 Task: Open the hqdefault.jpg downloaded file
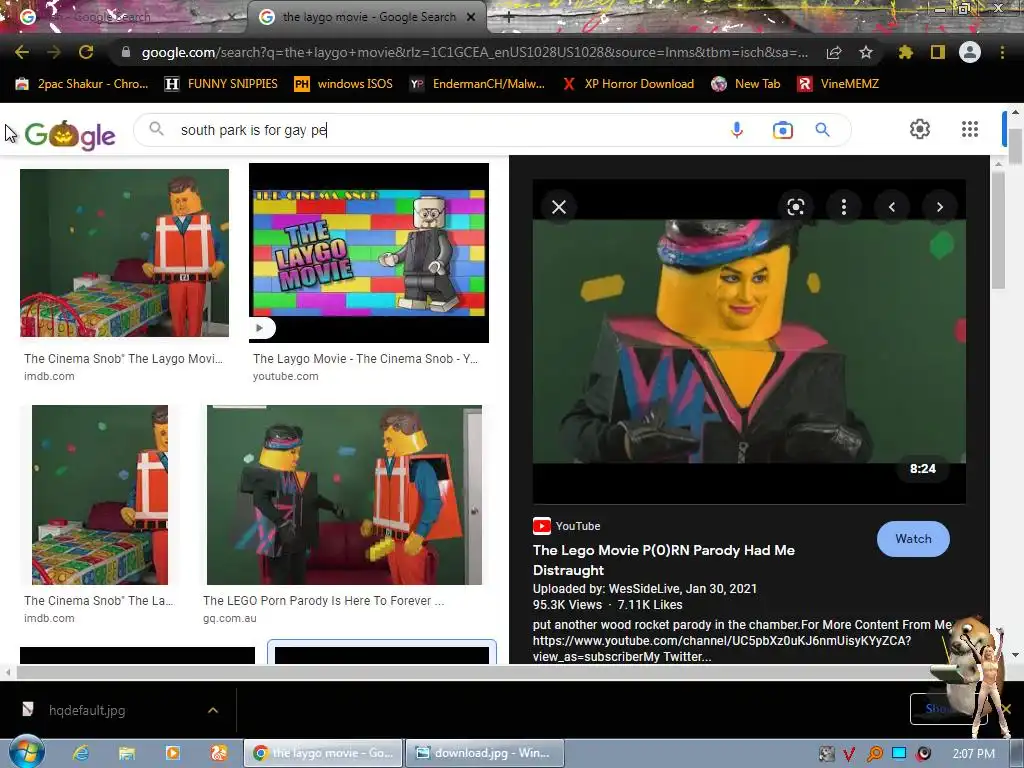point(86,710)
